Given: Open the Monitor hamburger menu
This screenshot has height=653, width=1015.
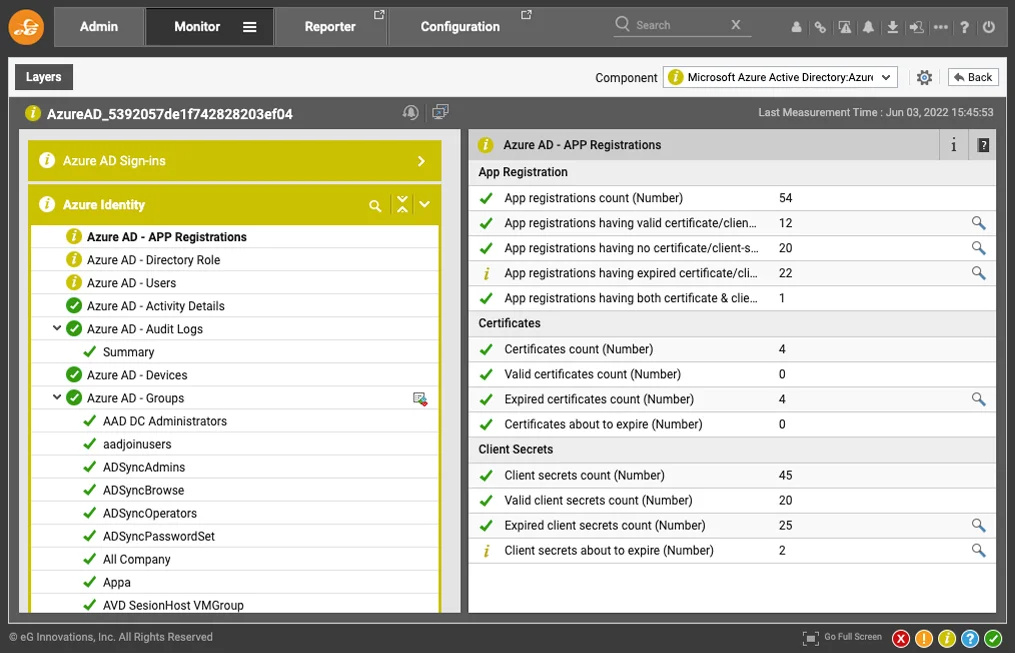Looking at the screenshot, I should 249,27.
